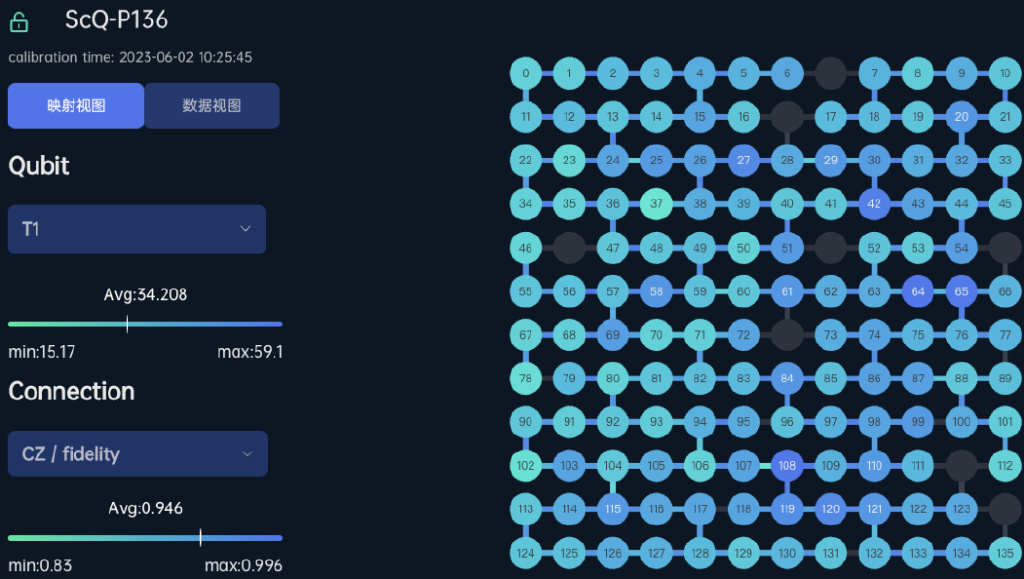Select qubit node 108
The height and width of the screenshot is (579, 1024).
pyautogui.click(x=788, y=465)
